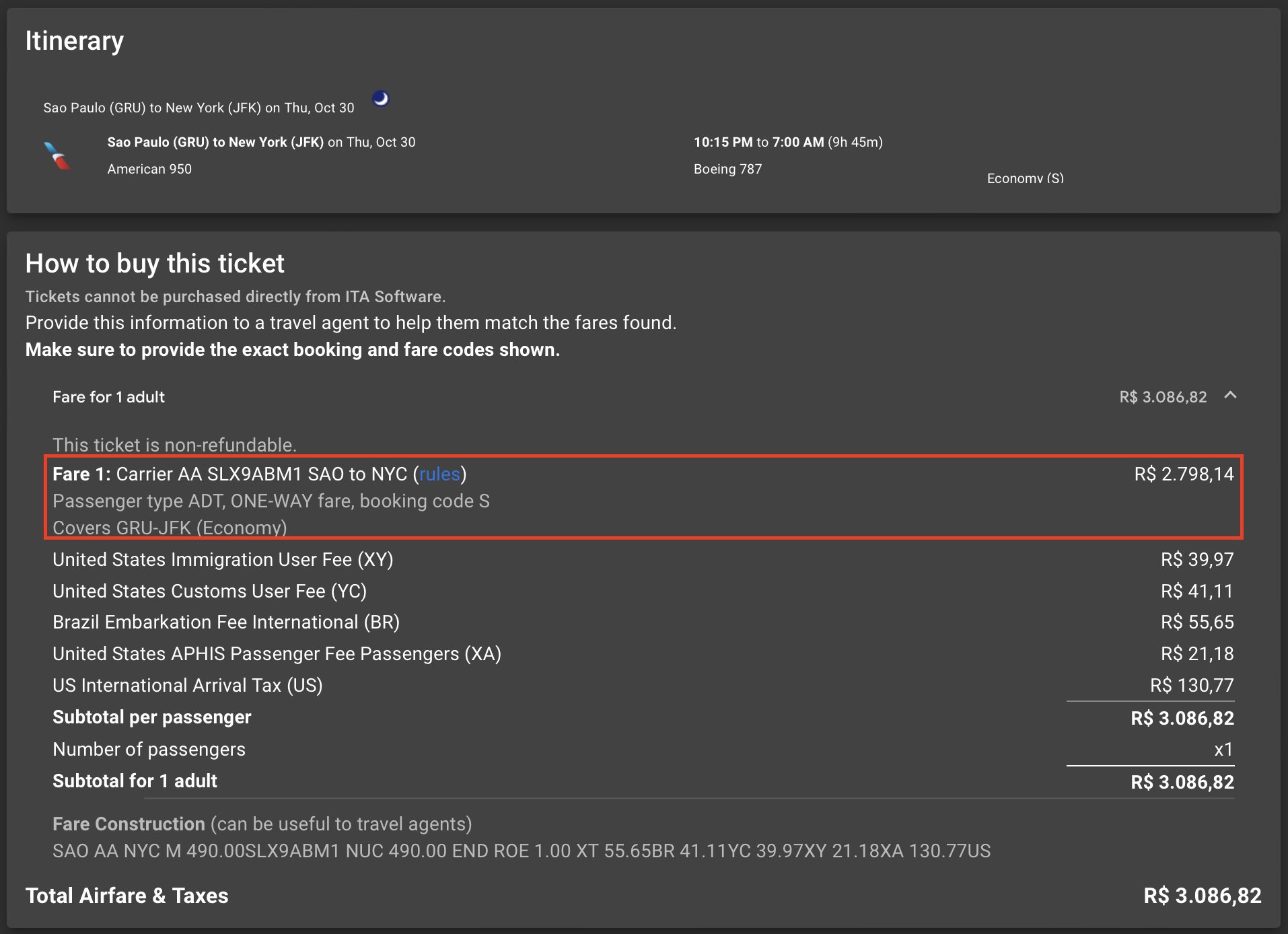The width and height of the screenshot is (1288, 934).
Task: Click This ticket is non-refundable notice
Action: (x=174, y=445)
